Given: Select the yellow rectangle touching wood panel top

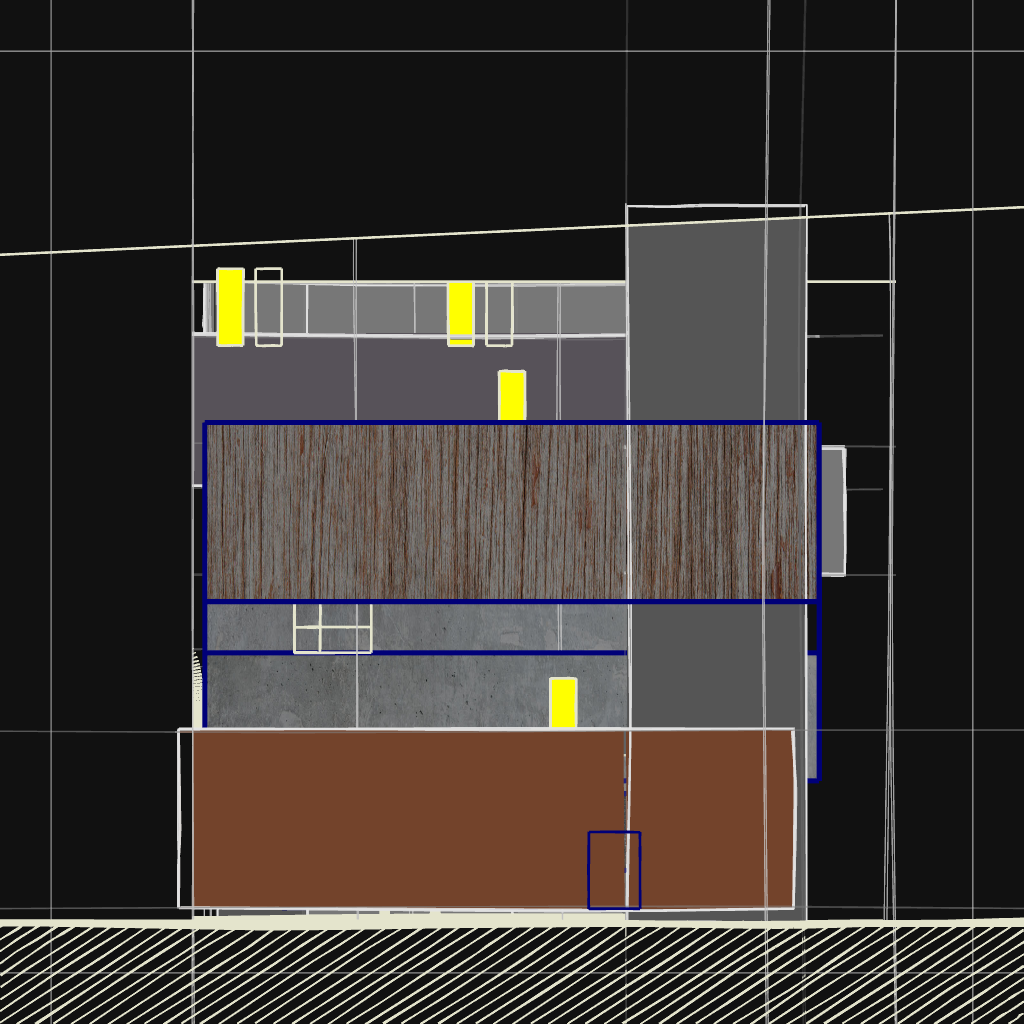Looking at the screenshot, I should pos(512,396).
